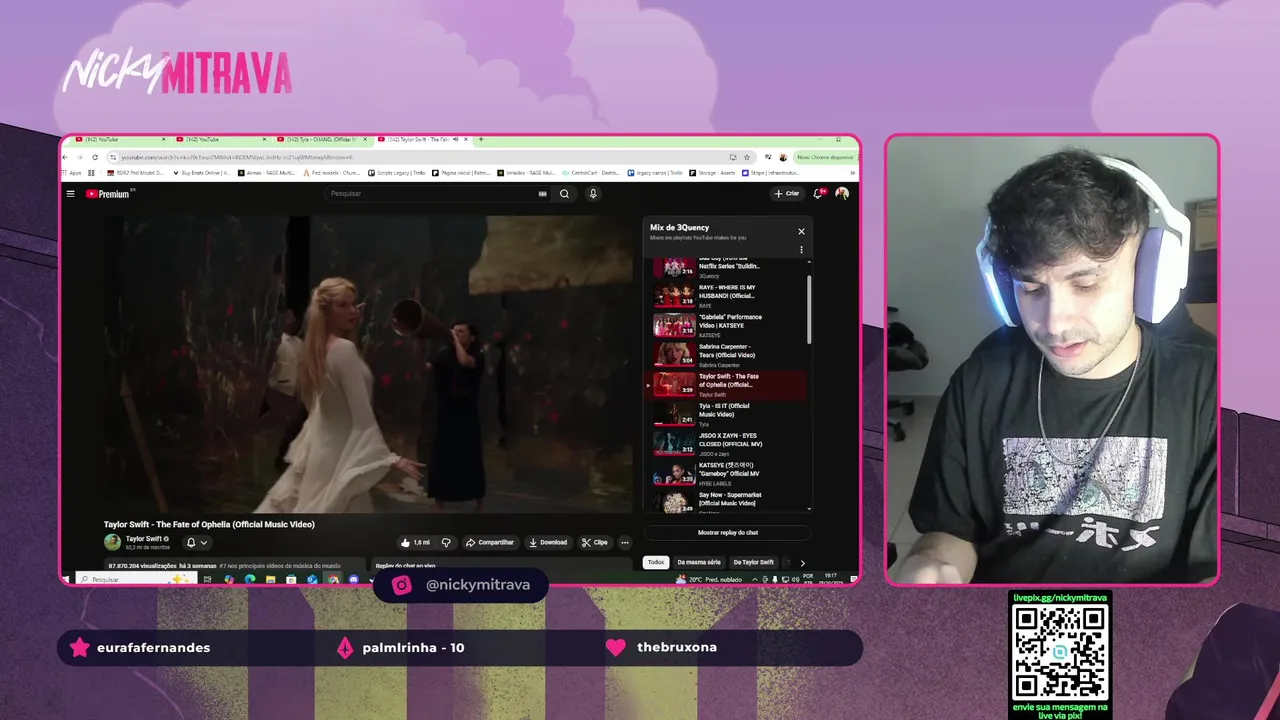
Task: Click the YouTube Premium logo
Action: coord(108,194)
